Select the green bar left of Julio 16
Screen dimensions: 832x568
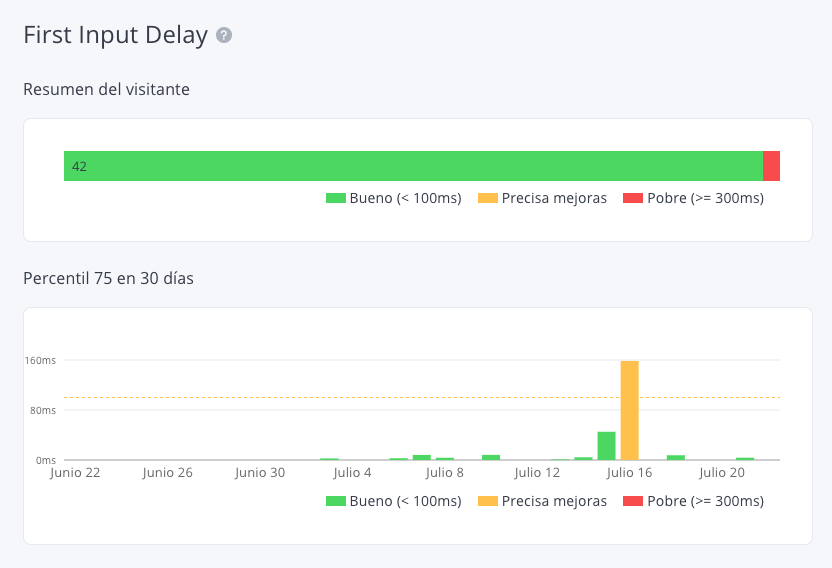[606, 446]
